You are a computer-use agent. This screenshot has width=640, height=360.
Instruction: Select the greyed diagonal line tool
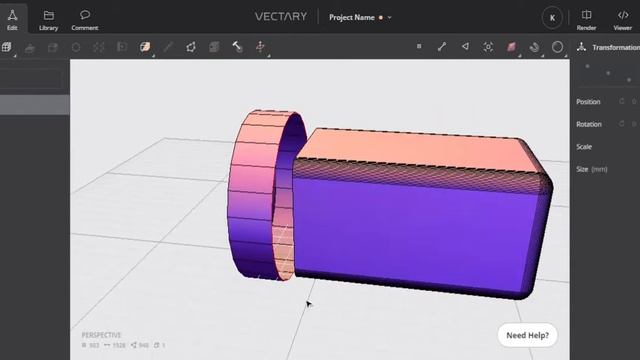(x=168, y=47)
